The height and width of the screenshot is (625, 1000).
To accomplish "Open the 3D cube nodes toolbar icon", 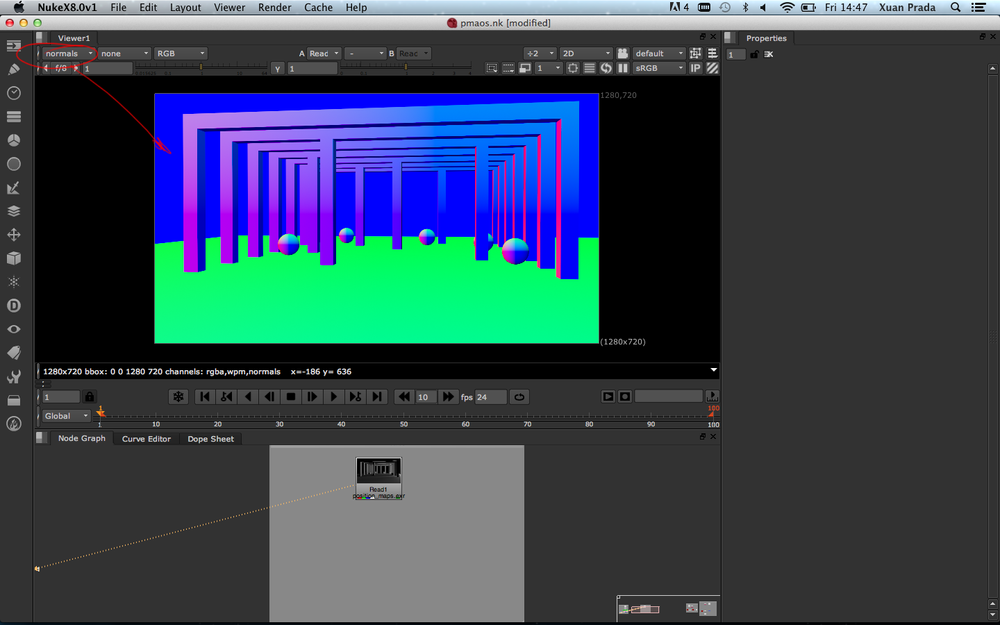I will point(14,258).
